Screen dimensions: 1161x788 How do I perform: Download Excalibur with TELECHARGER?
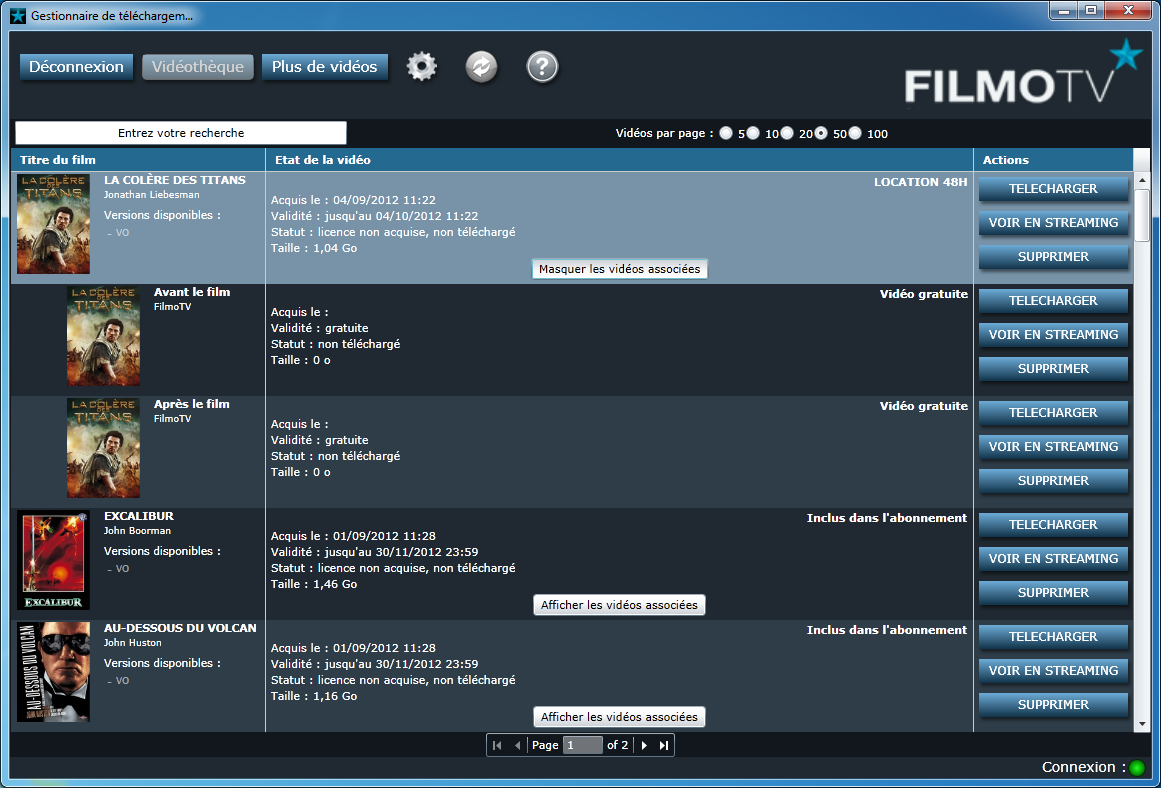1054,524
